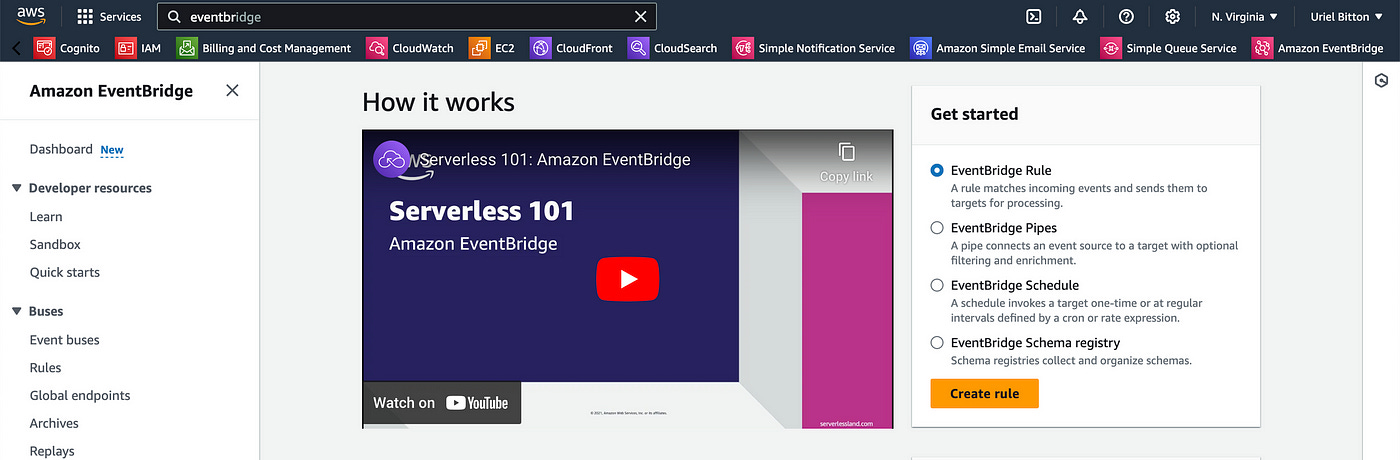Screen dimensions: 1400x460
Task: Open the notifications bell
Action: (1080, 17)
